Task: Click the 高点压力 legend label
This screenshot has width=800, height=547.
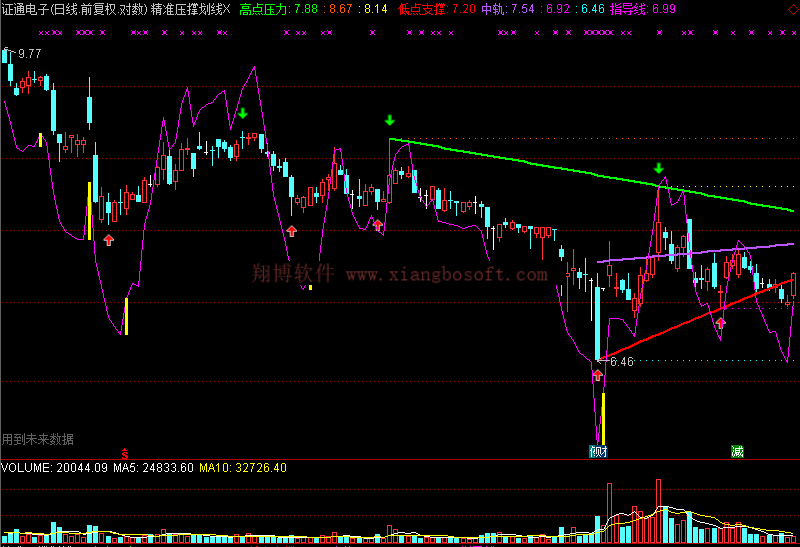Action: 263,9
